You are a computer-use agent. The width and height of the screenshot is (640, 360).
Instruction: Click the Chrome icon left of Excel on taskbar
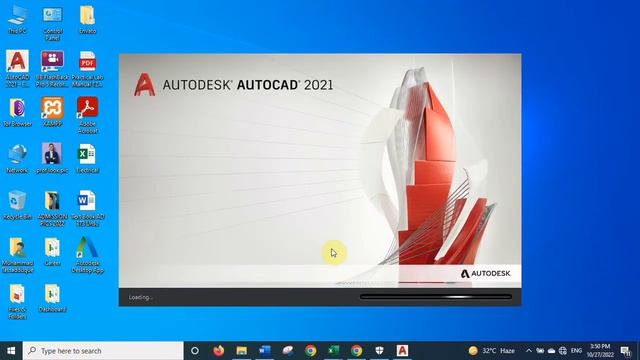[311, 351]
